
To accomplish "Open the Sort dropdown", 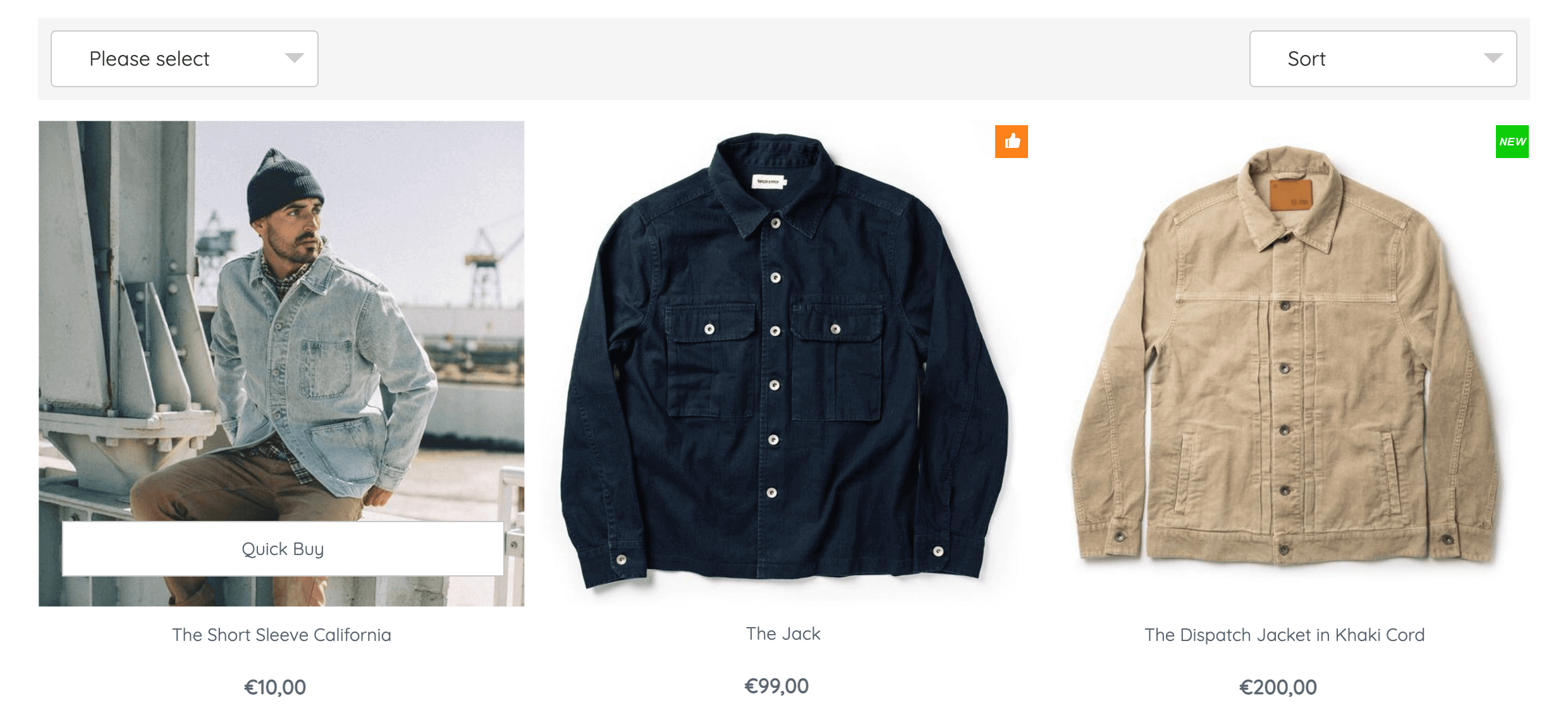I will (1383, 59).
